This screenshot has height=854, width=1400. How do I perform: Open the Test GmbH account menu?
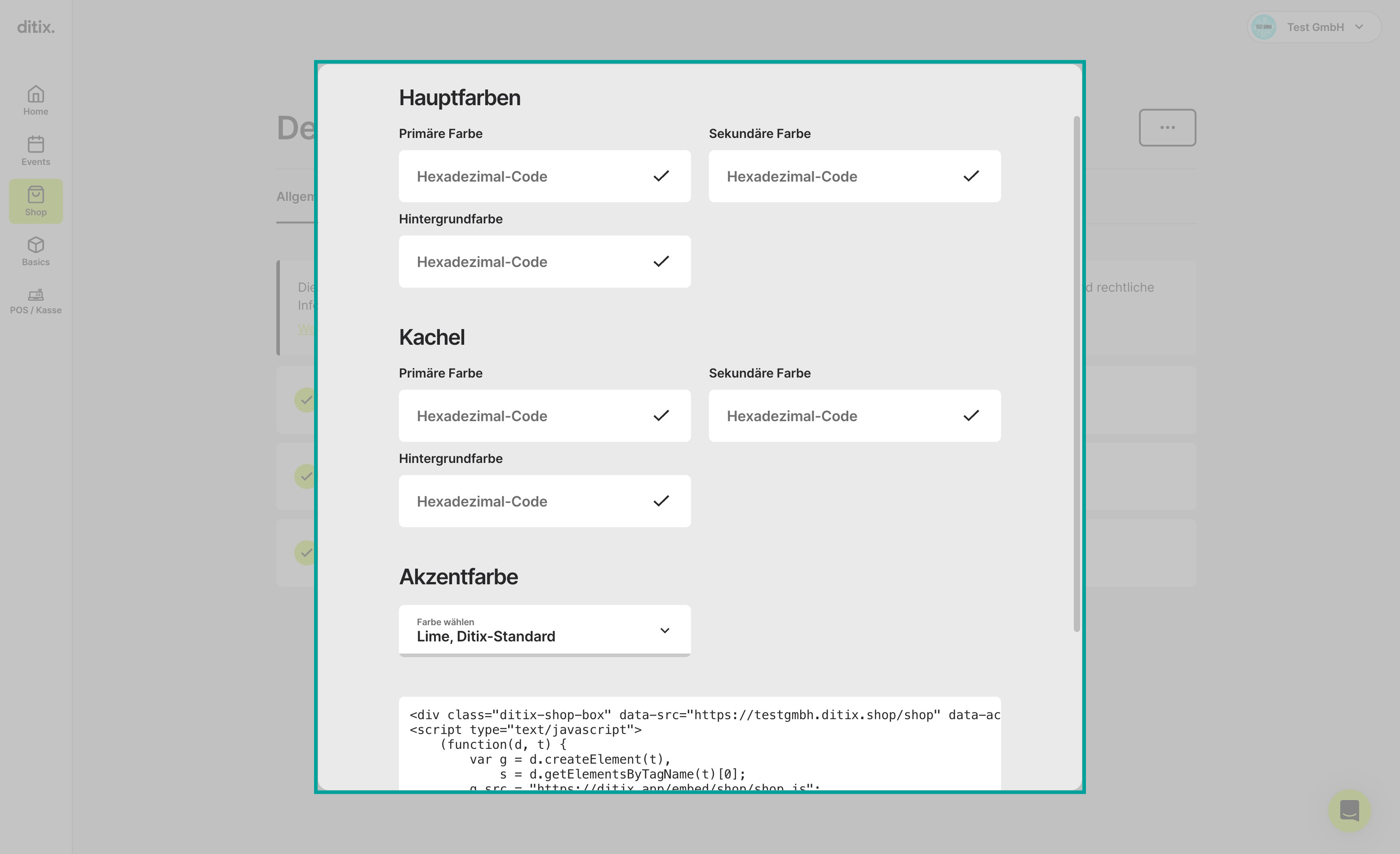[1314, 27]
